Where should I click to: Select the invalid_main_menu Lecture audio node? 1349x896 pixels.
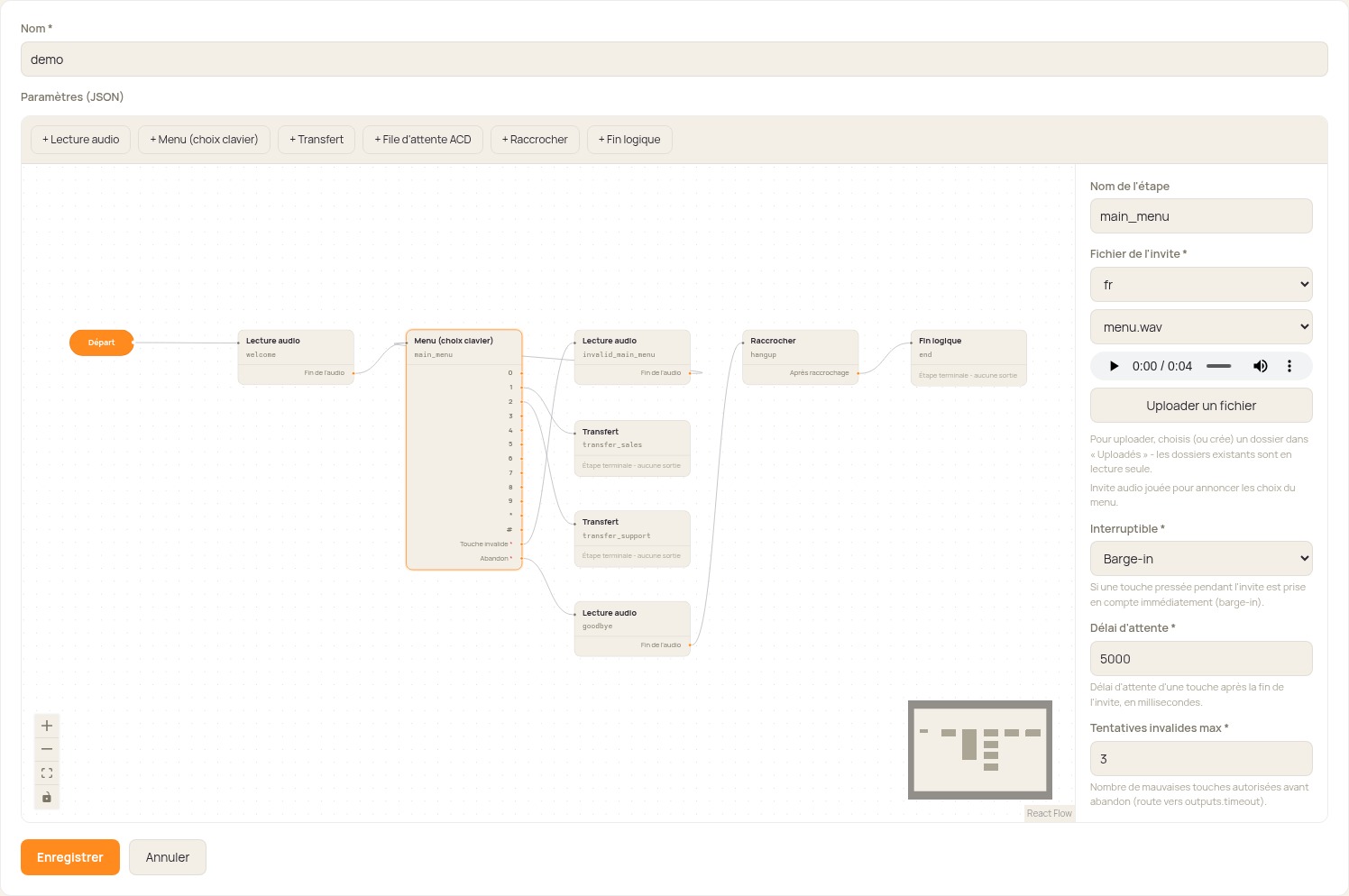tap(632, 357)
